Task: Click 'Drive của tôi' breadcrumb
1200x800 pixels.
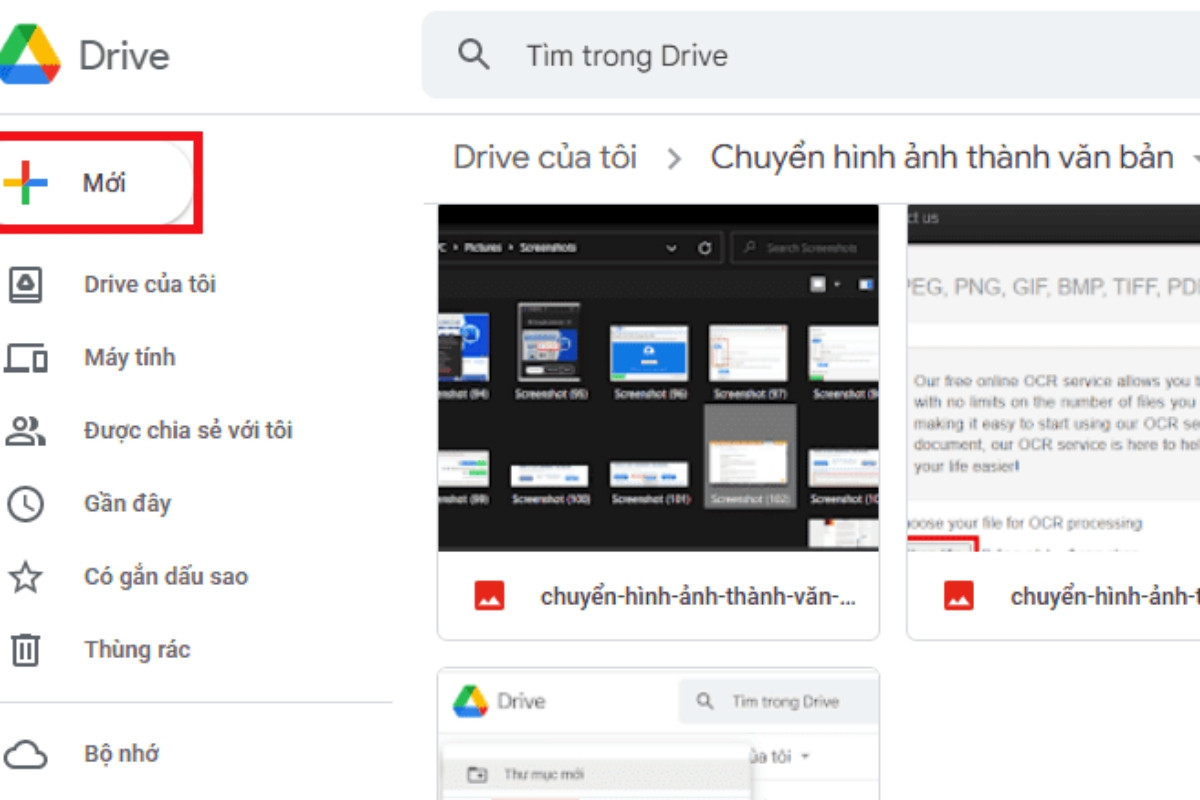Action: (x=545, y=158)
